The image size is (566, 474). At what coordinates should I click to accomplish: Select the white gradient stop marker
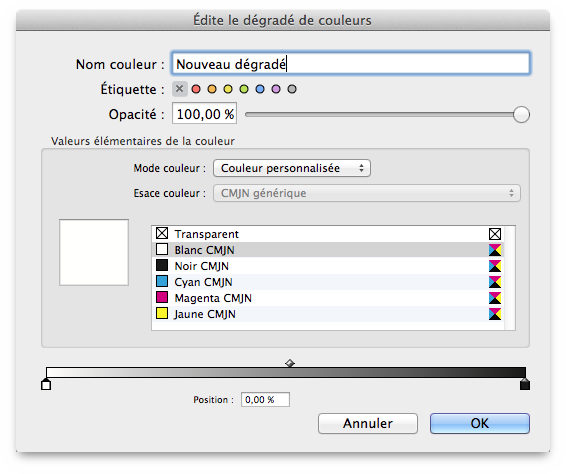coord(46,384)
